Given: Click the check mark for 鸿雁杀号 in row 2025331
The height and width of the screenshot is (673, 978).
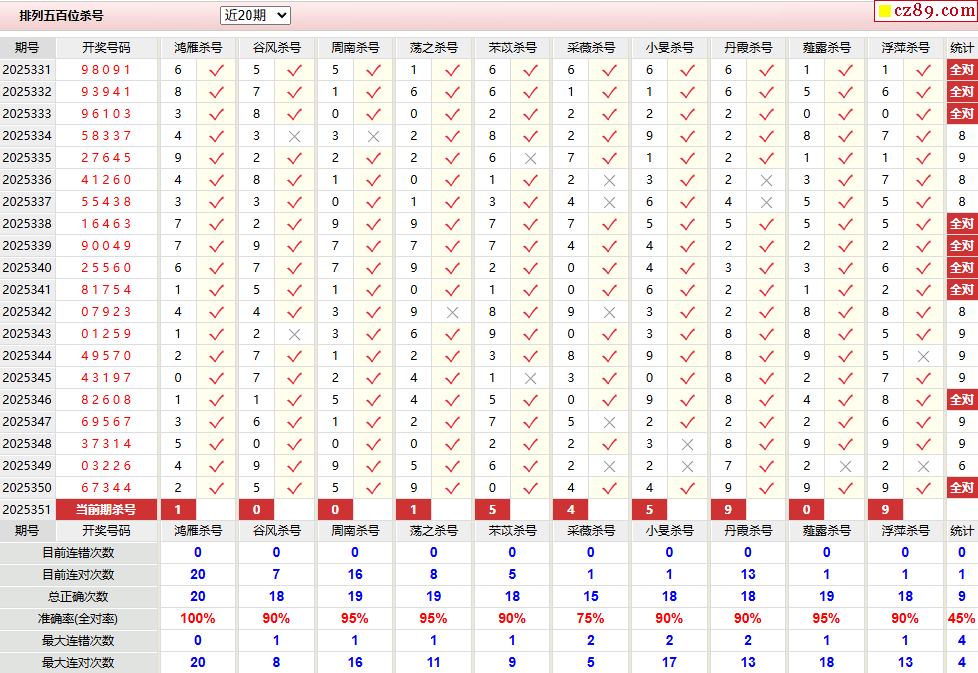Looking at the screenshot, I should click(216, 70).
